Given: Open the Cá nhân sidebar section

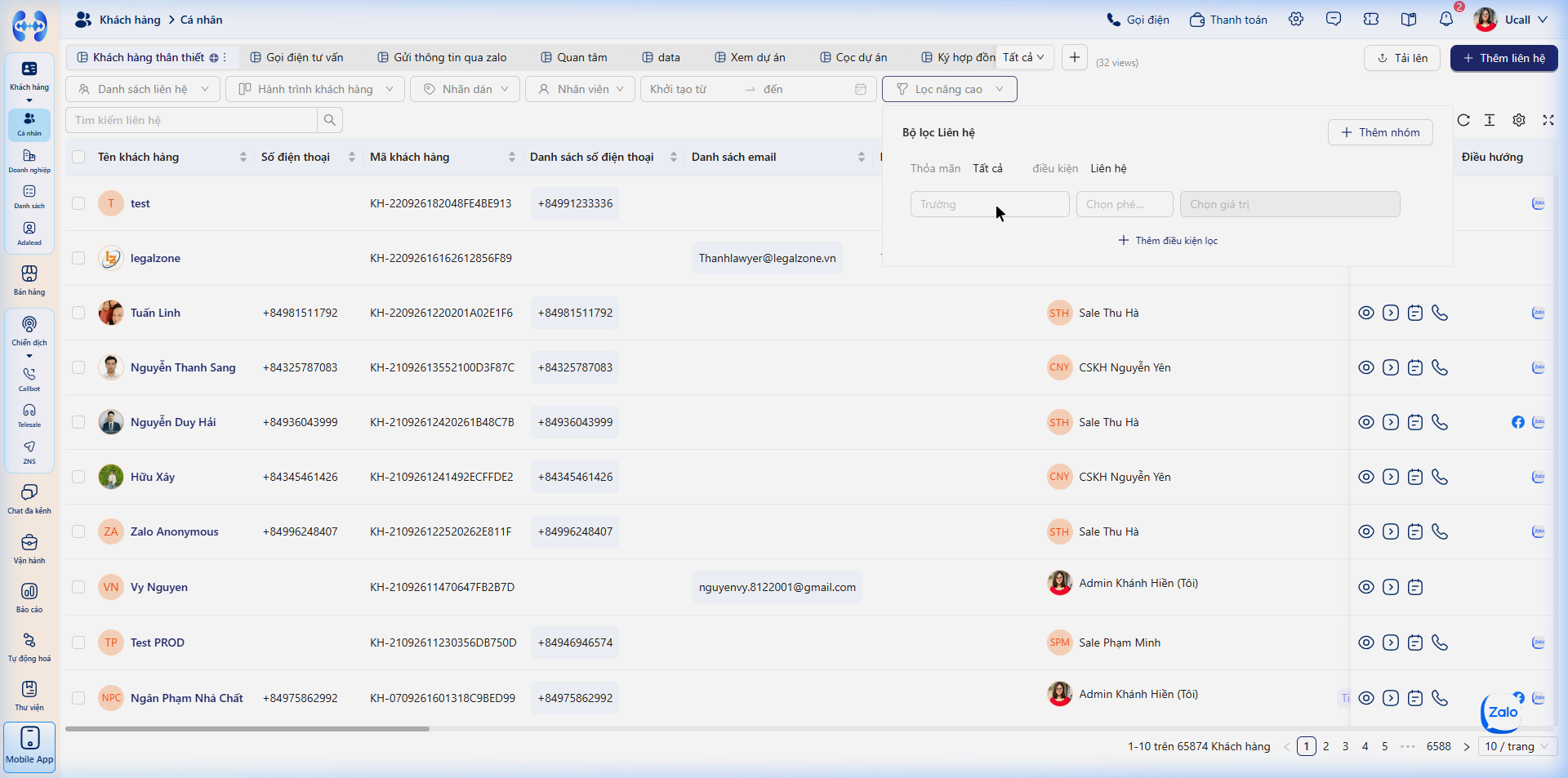Looking at the screenshot, I should 29,125.
